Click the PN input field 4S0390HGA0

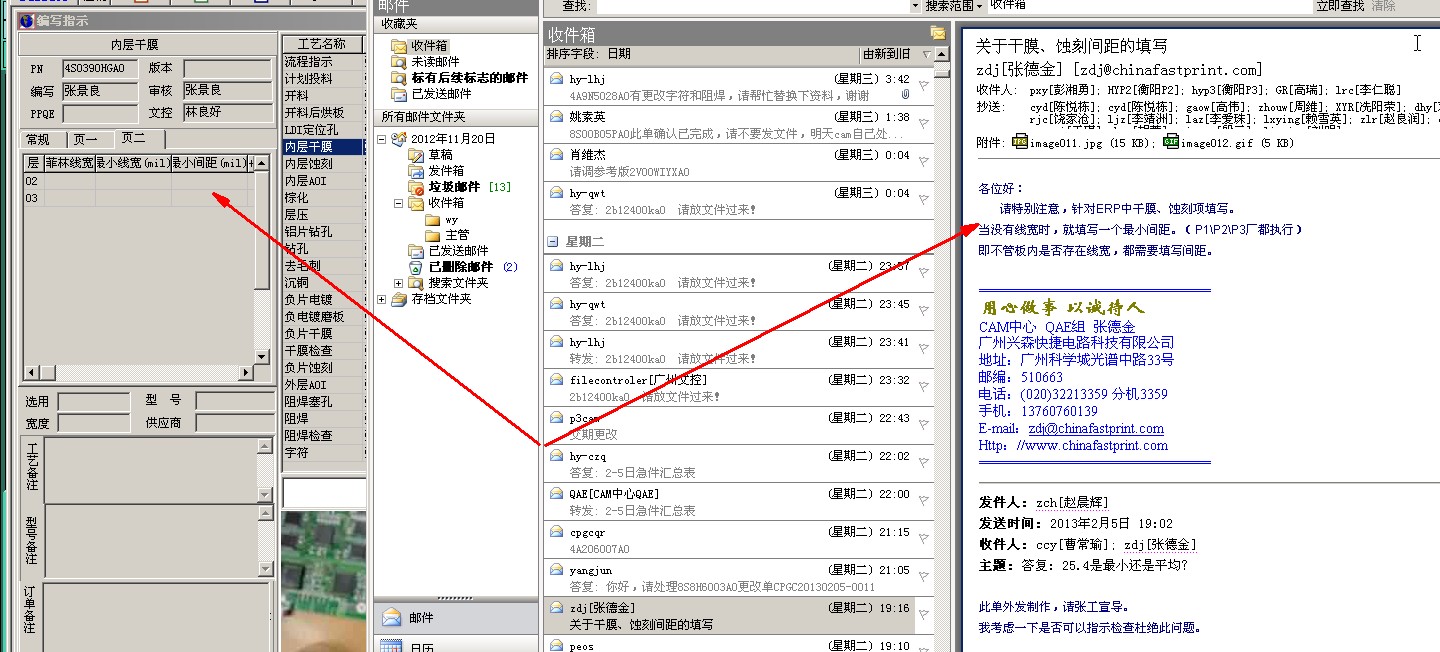click(99, 68)
